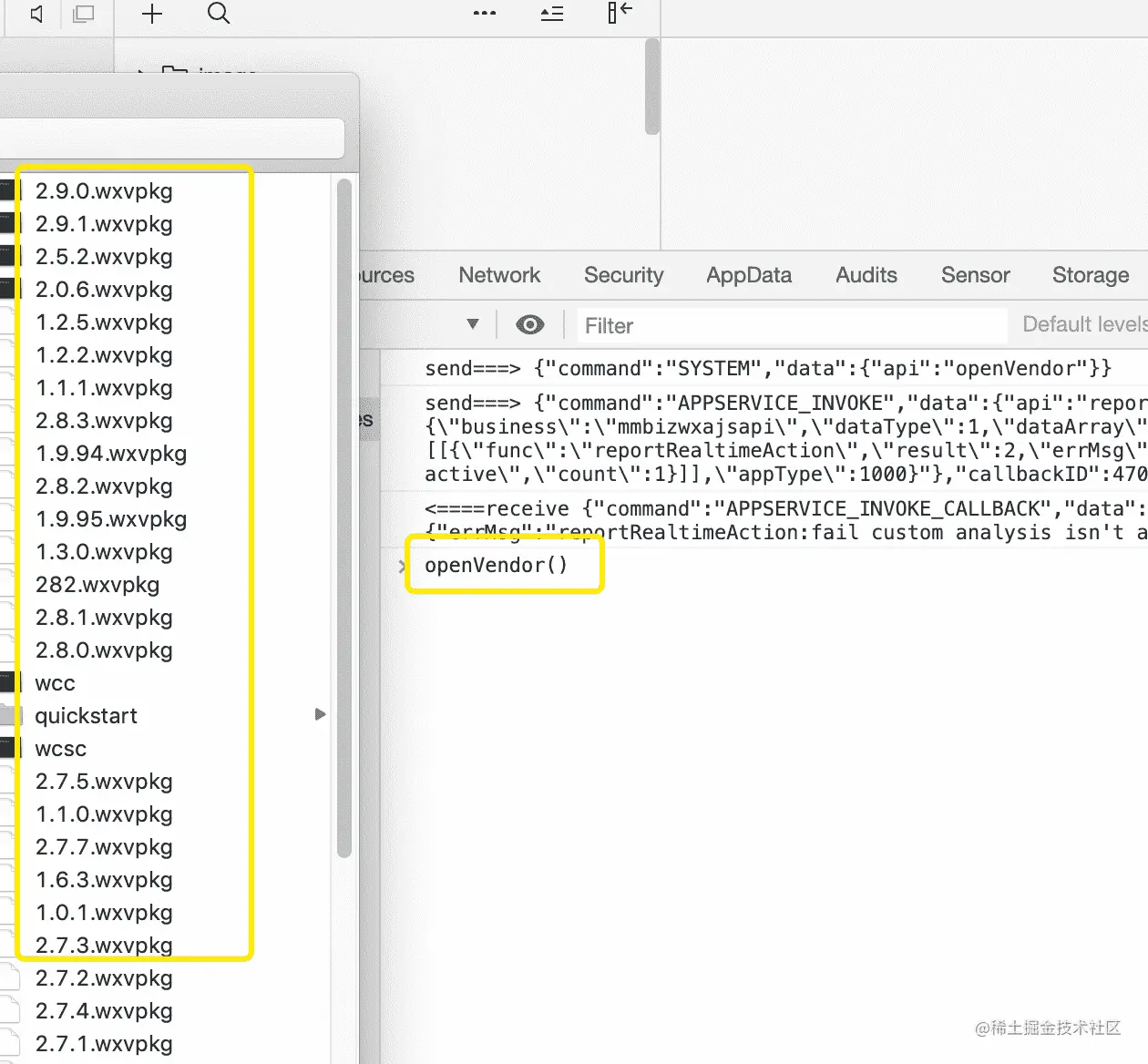Select the wcc executable
This screenshot has height=1064, width=1148.
[x=55, y=683]
